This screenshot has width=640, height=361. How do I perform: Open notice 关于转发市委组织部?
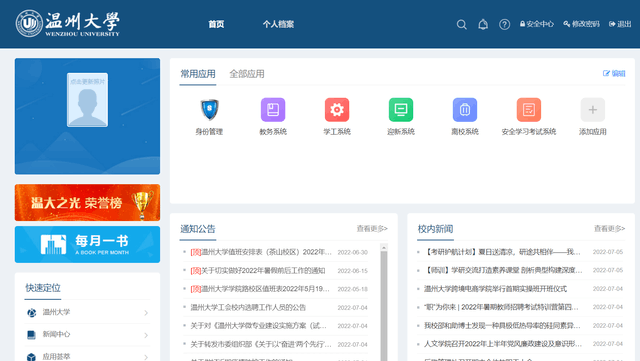[x=261, y=344]
